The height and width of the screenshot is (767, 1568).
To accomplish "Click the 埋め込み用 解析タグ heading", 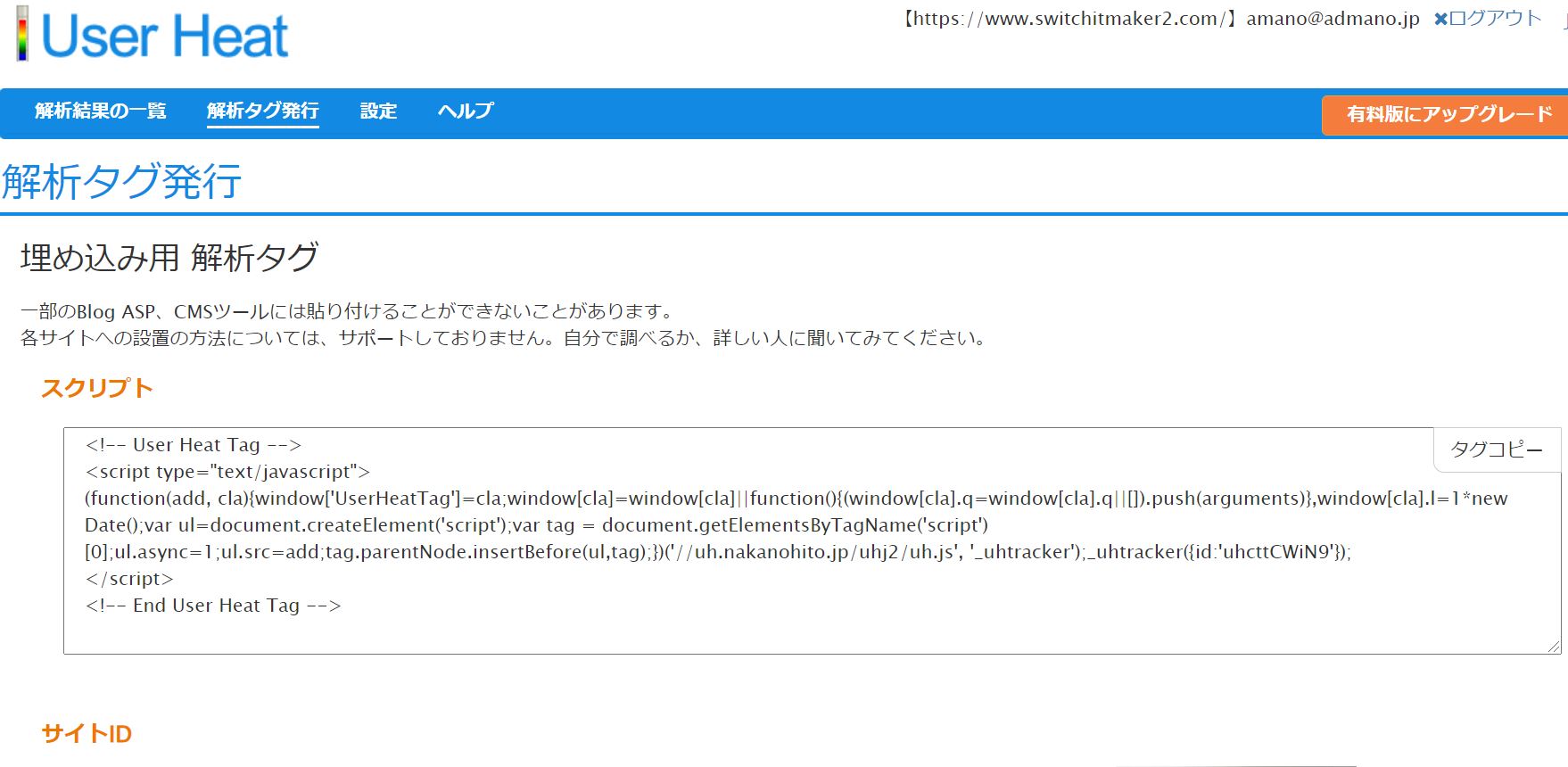I will 169,258.
